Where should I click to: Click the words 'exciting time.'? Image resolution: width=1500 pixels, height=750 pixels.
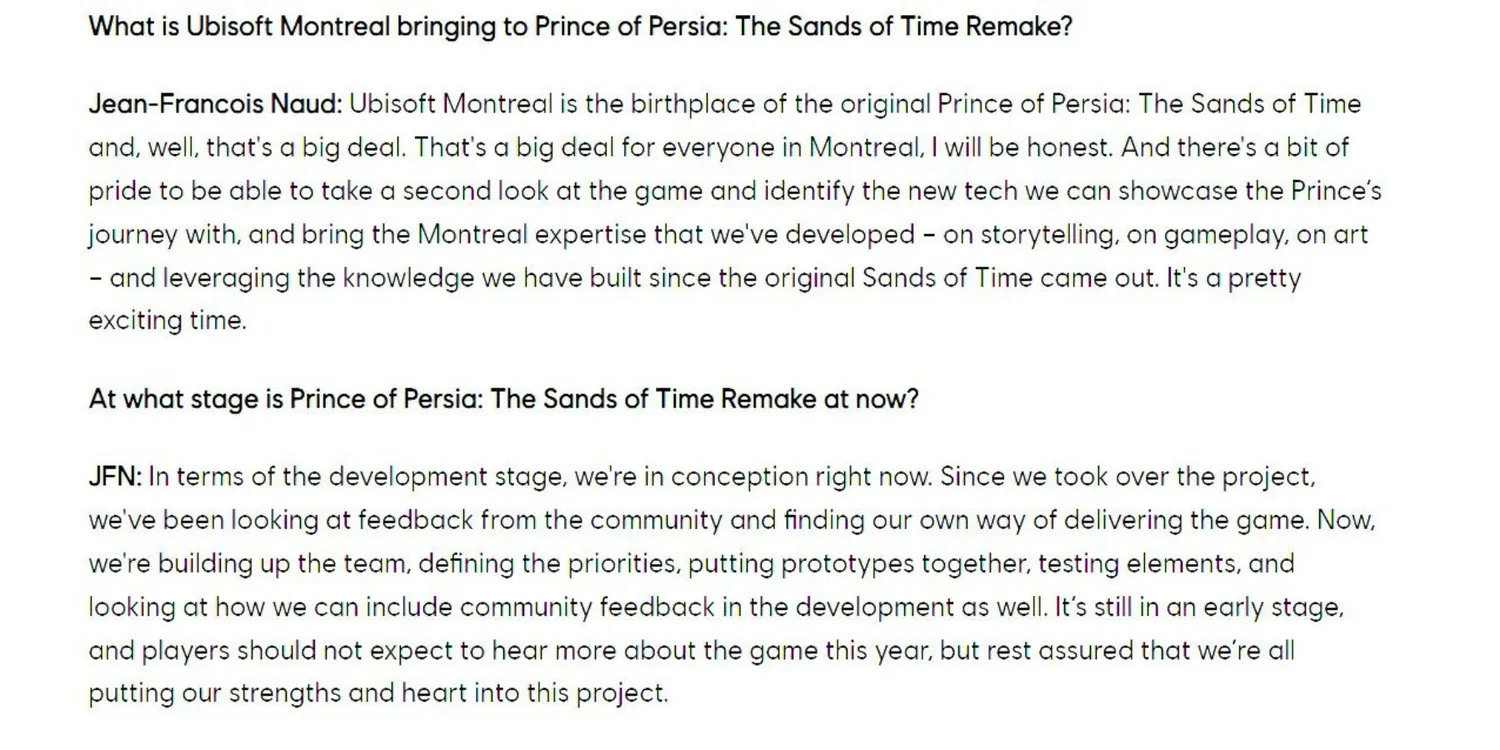pyautogui.click(x=167, y=322)
